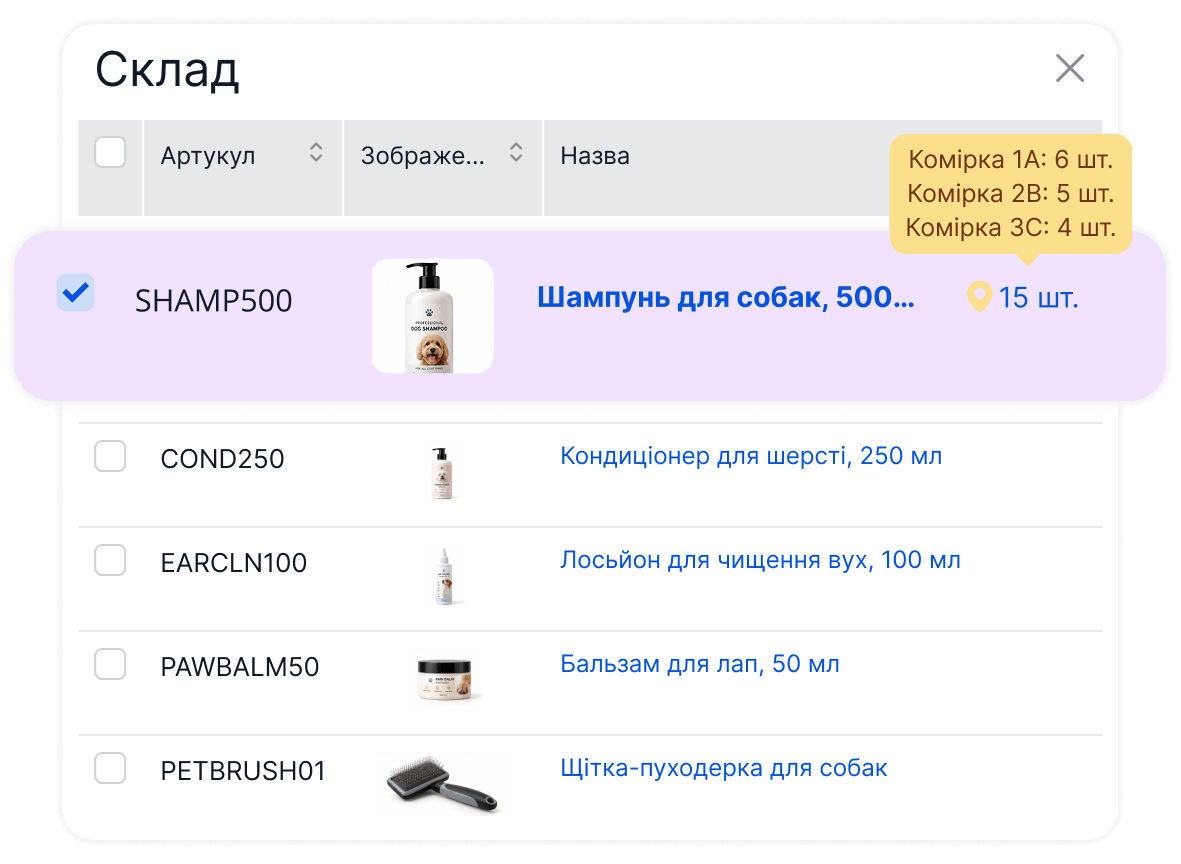Click the 15 шт. stock quantity
This screenshot has height=864, width=1181.
click(1039, 298)
